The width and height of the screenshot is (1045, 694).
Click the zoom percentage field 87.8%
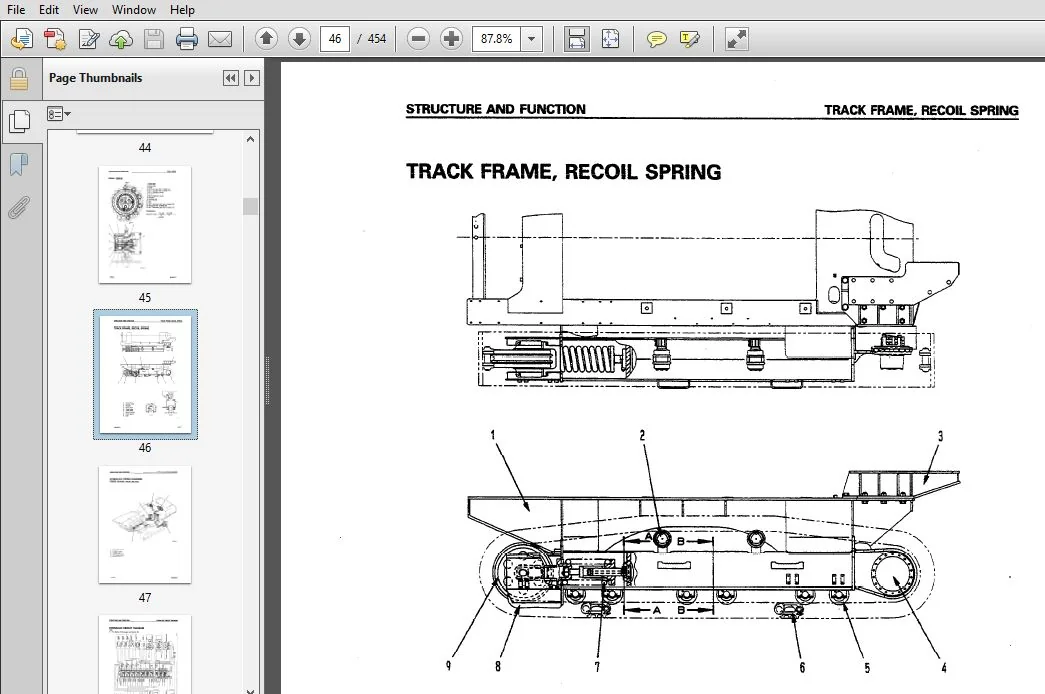tap(497, 39)
